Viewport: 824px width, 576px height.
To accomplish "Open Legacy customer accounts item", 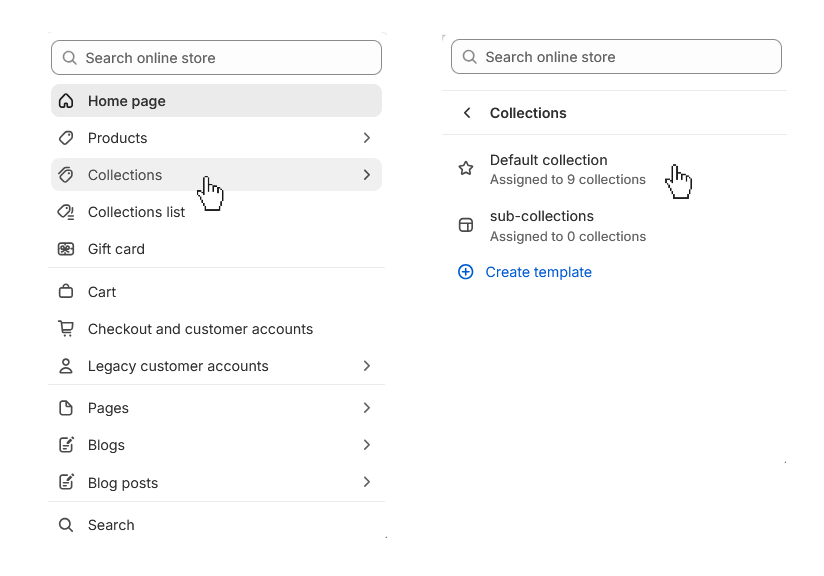I will [216, 366].
